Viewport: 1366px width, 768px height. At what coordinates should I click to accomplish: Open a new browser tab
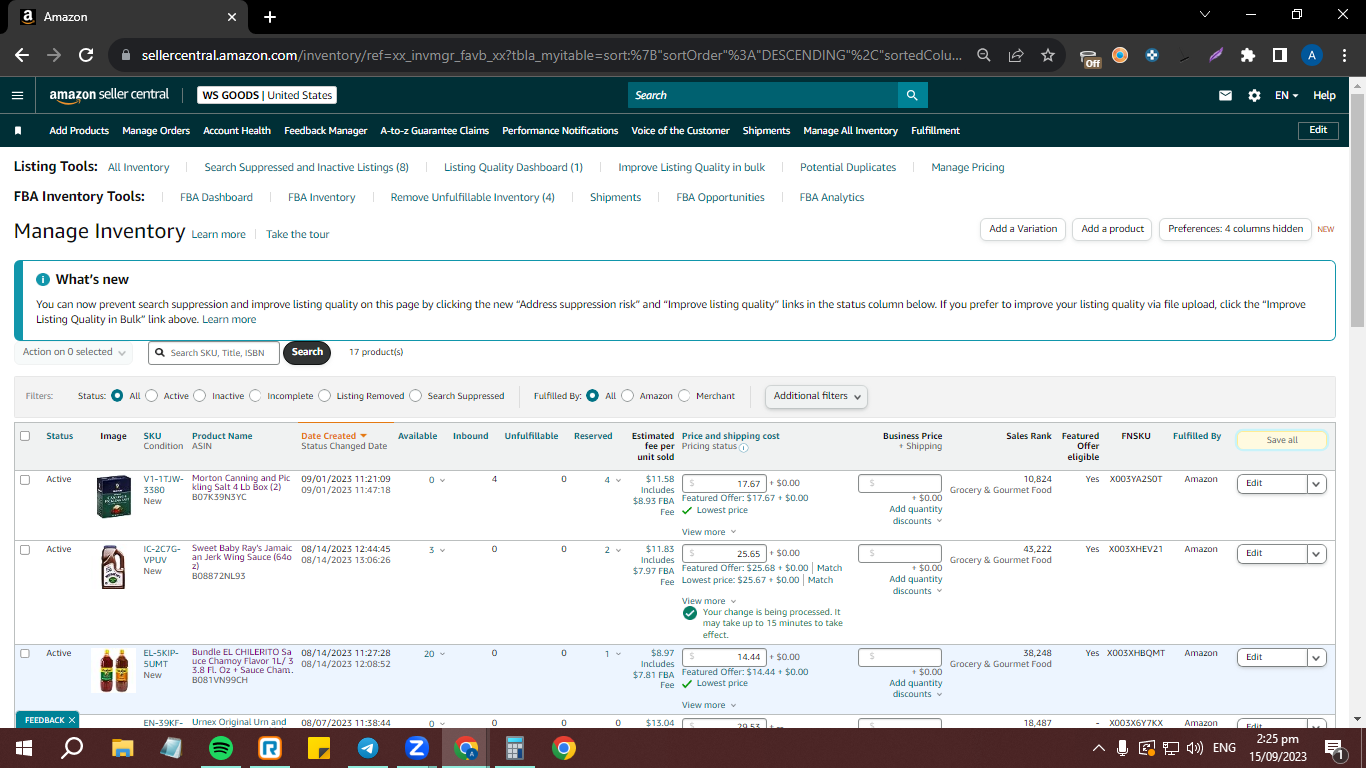270,17
